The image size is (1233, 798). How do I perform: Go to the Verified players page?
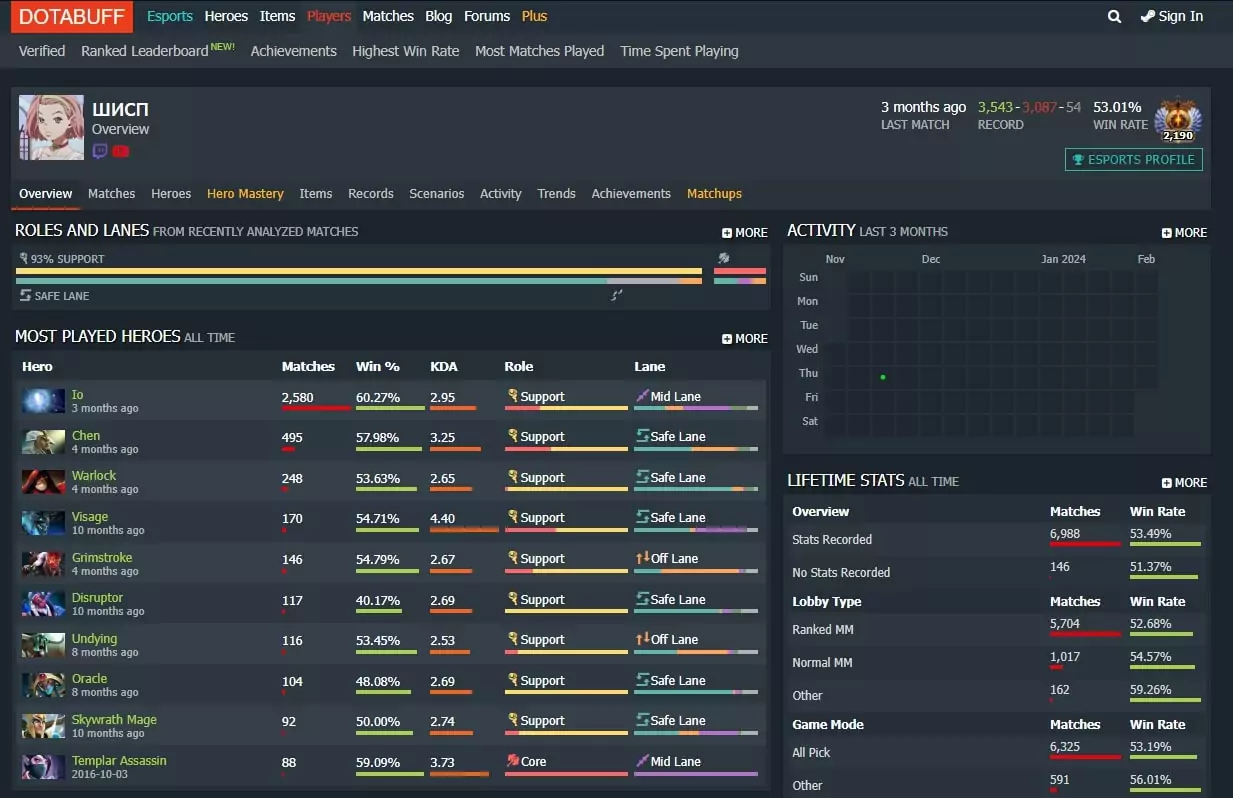pyautogui.click(x=42, y=51)
